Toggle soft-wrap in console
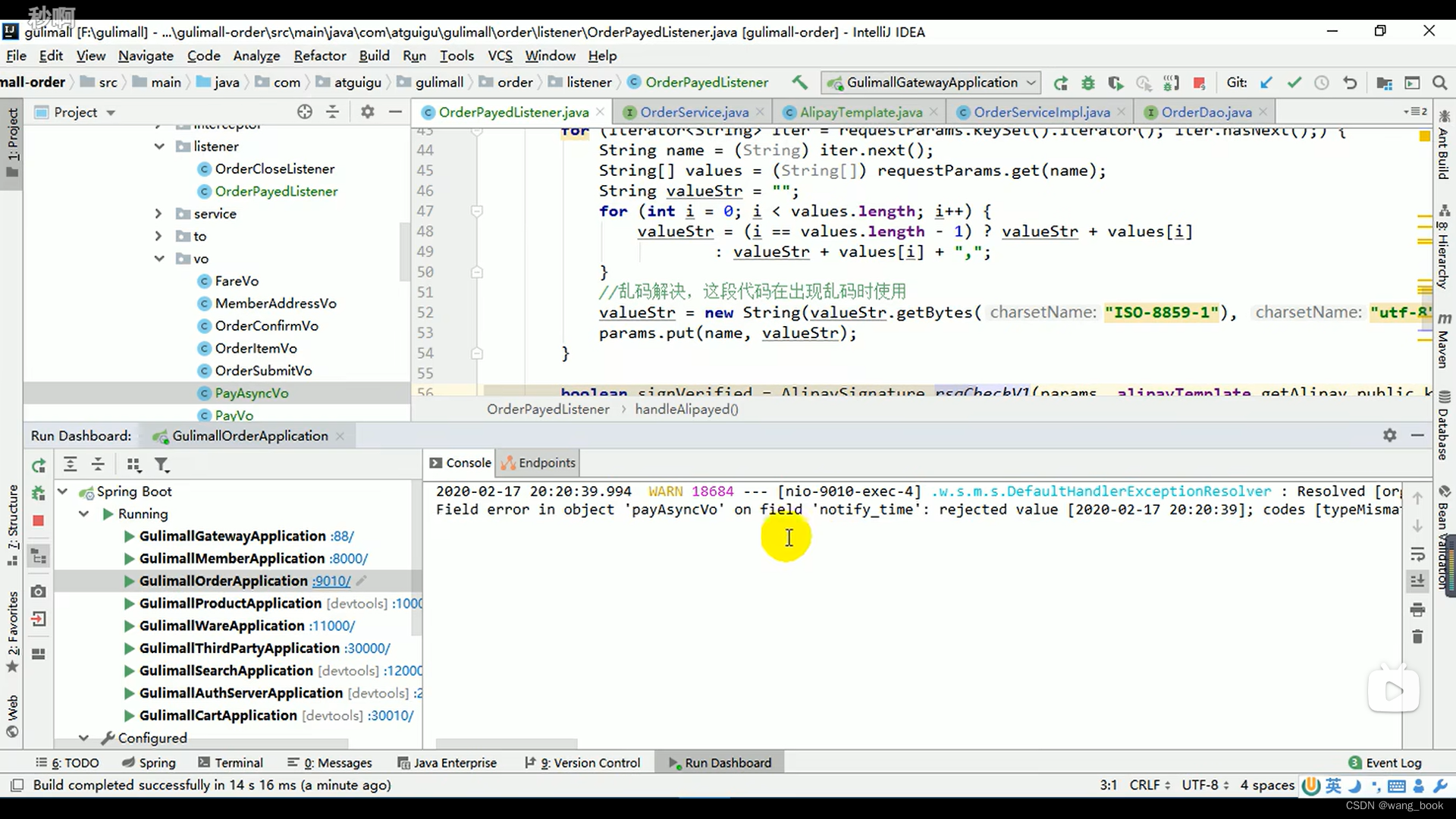1456x819 pixels. coord(1417,554)
